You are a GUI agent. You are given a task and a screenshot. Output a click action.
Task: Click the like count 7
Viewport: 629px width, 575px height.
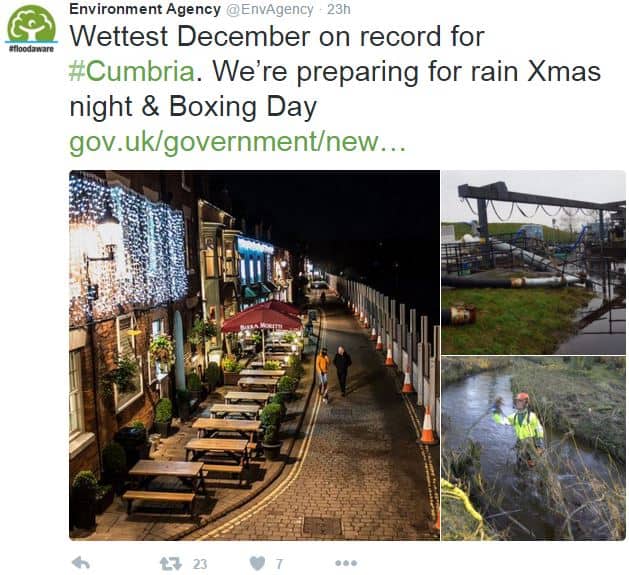click(x=279, y=564)
